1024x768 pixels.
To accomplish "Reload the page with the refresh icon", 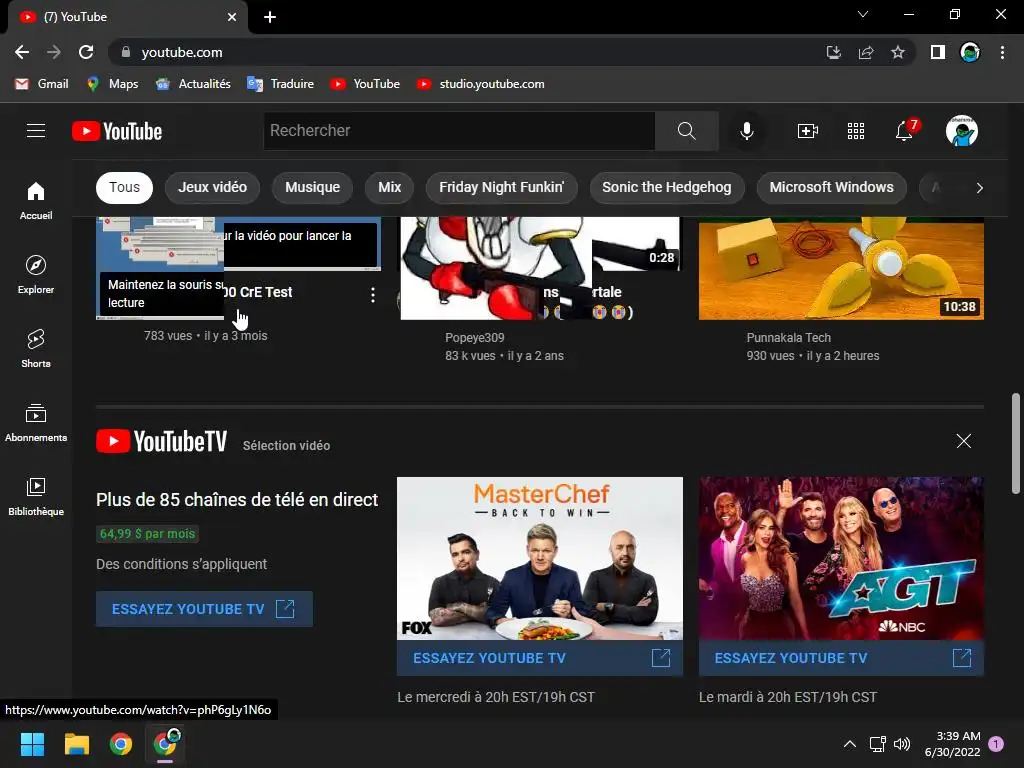I will click(x=86, y=52).
